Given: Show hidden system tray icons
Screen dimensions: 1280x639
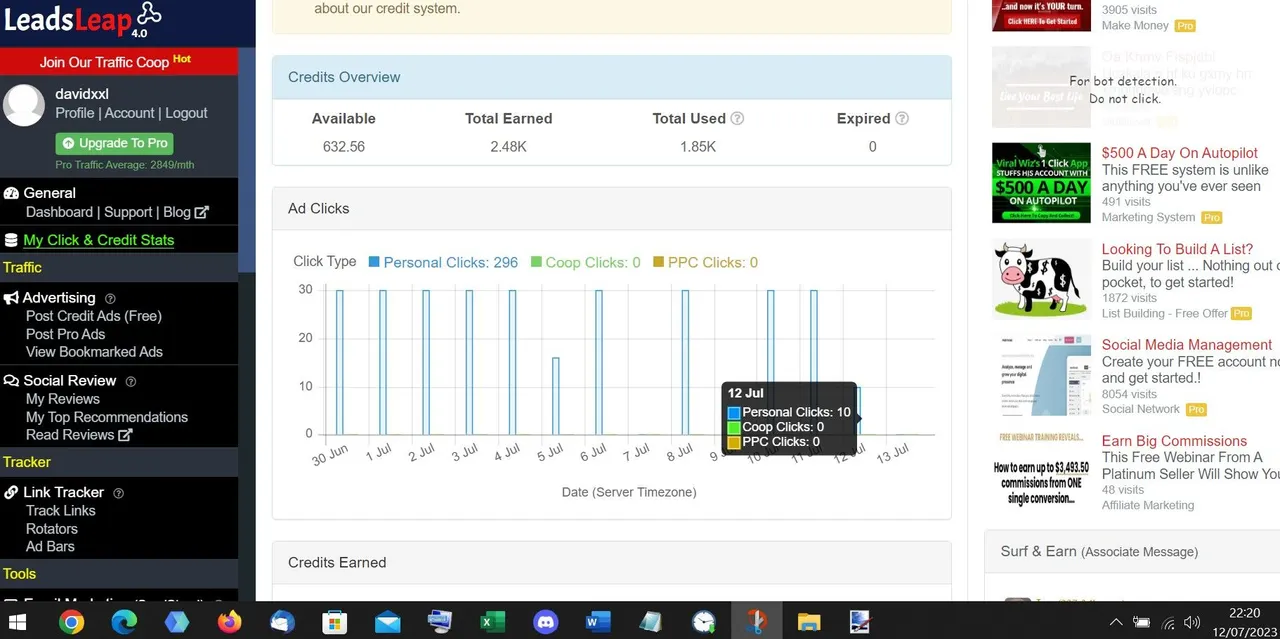Looking at the screenshot, I should (x=1116, y=622).
